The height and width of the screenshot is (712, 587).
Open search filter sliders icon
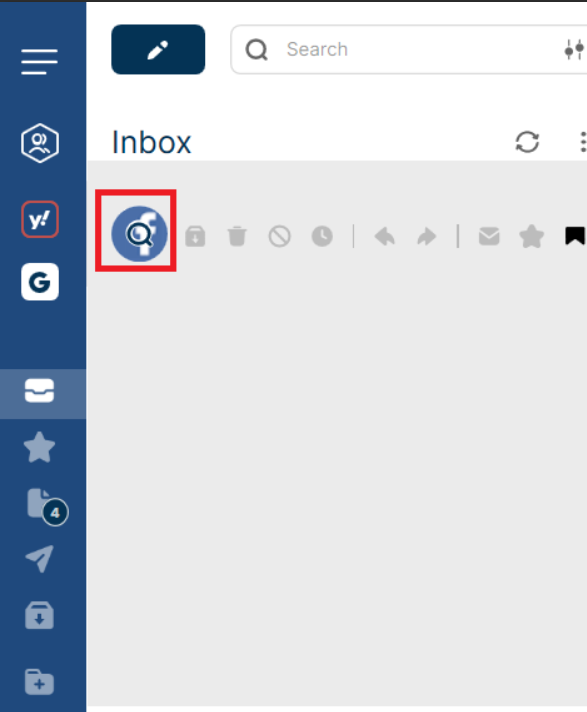[574, 49]
